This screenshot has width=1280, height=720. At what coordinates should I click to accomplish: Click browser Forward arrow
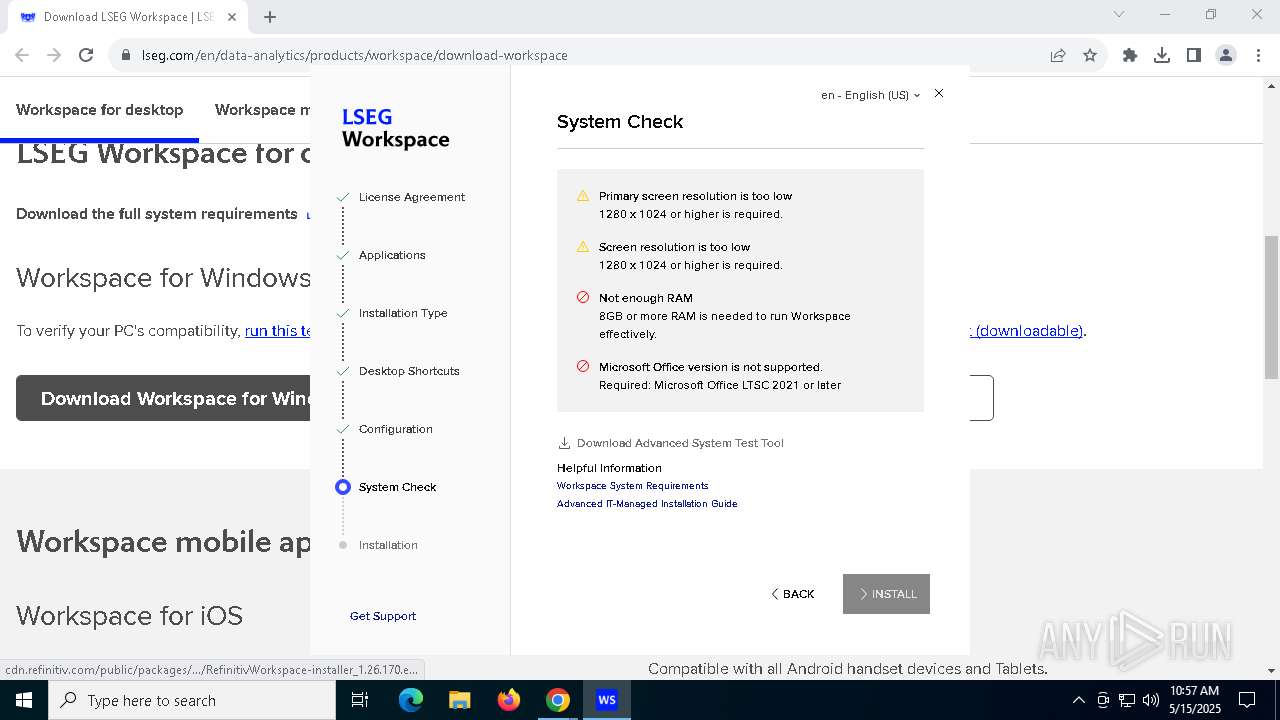point(54,55)
